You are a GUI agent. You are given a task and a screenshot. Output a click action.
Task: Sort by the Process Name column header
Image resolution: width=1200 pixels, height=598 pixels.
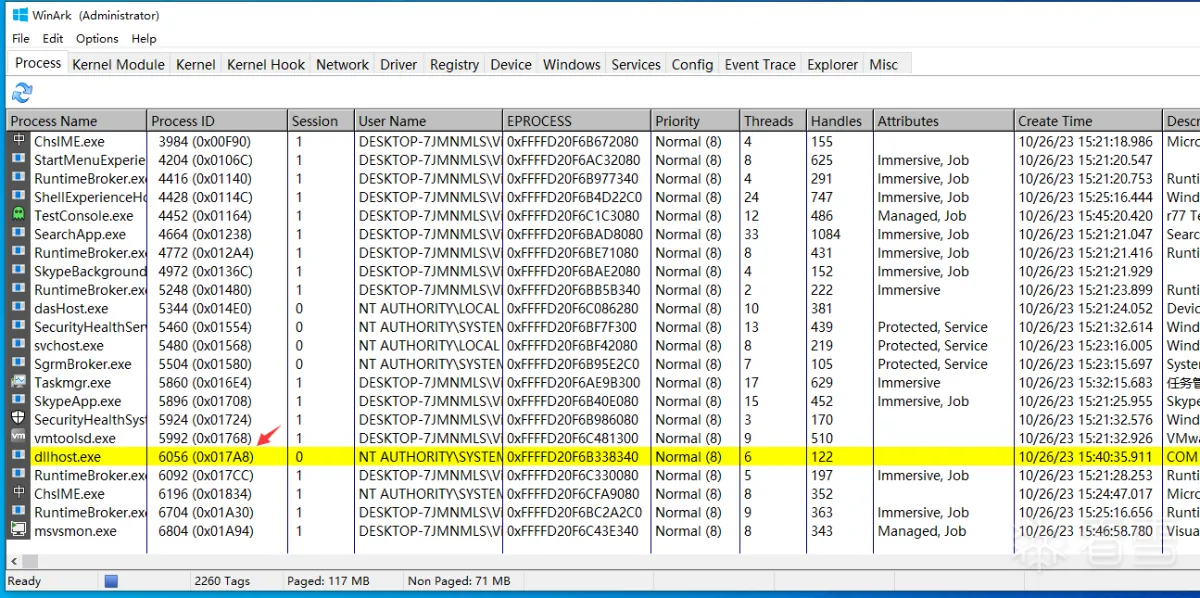click(x=77, y=121)
